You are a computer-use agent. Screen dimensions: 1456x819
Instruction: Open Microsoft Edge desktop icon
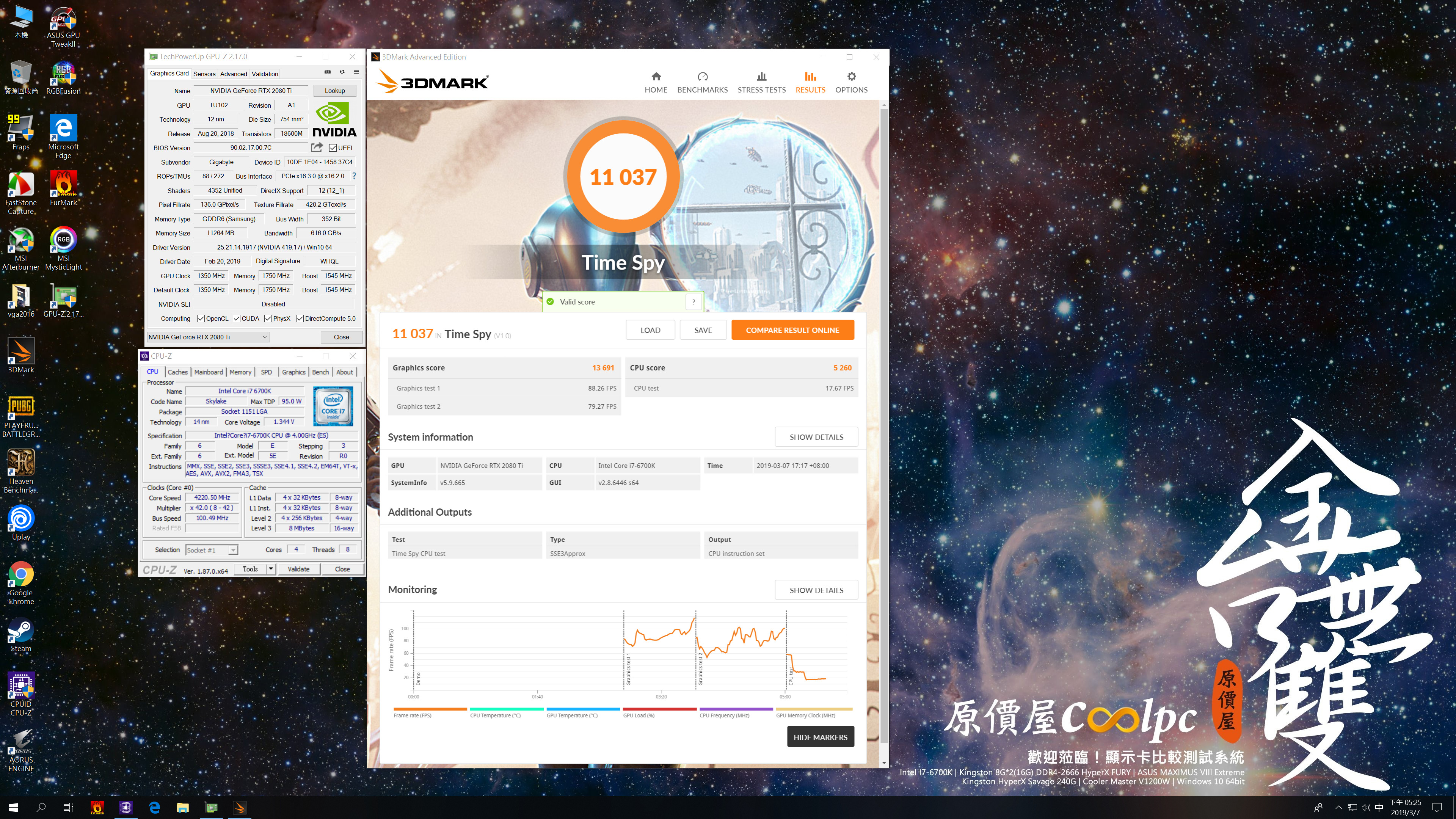tap(63, 137)
